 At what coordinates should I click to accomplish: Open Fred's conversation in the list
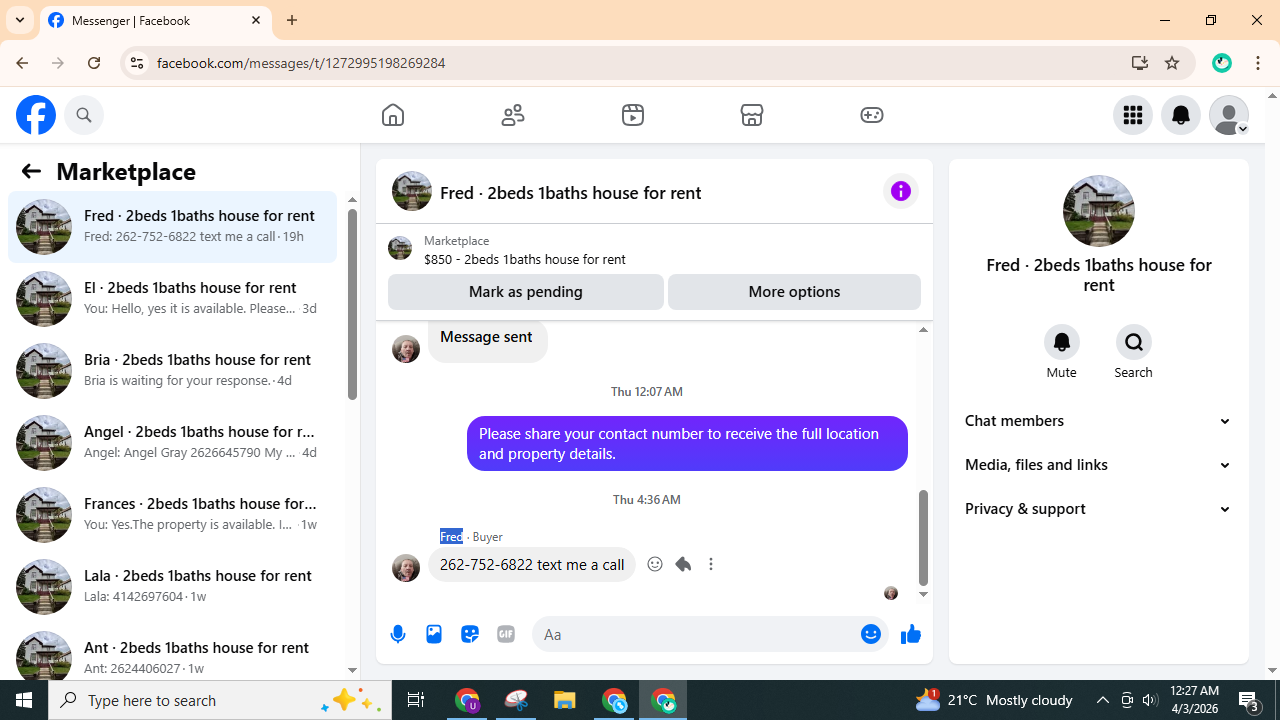click(172, 227)
